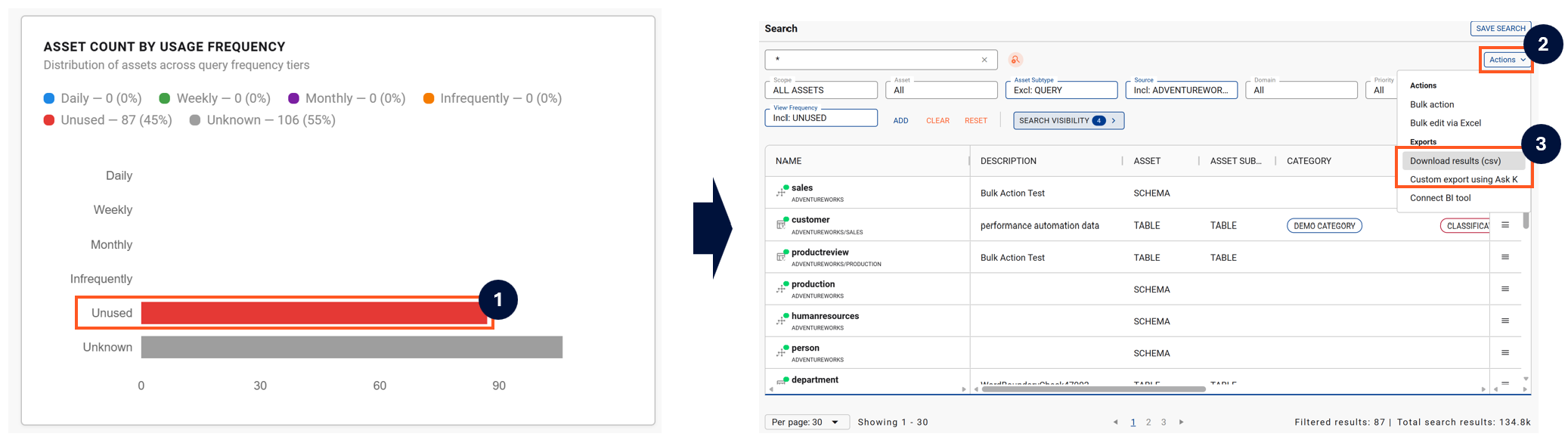This screenshot has height=446, width=1568.
Task: Open the Scope filter showing ALL ASSETS
Action: click(821, 90)
